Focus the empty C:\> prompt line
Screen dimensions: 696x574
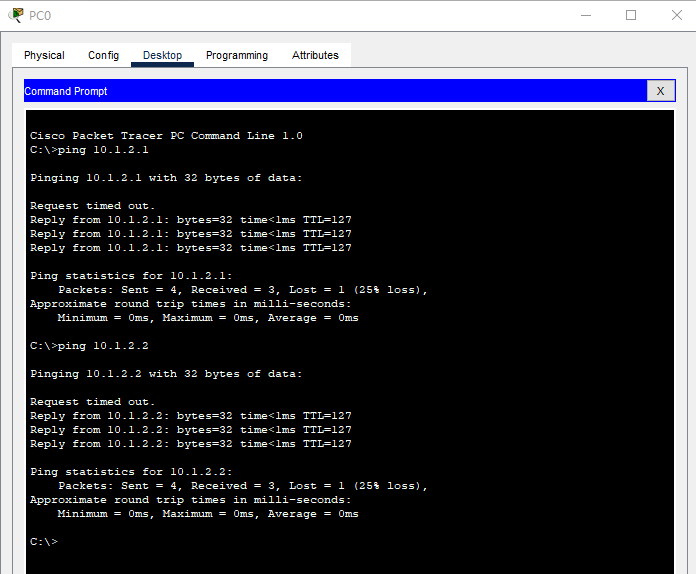pos(44,542)
